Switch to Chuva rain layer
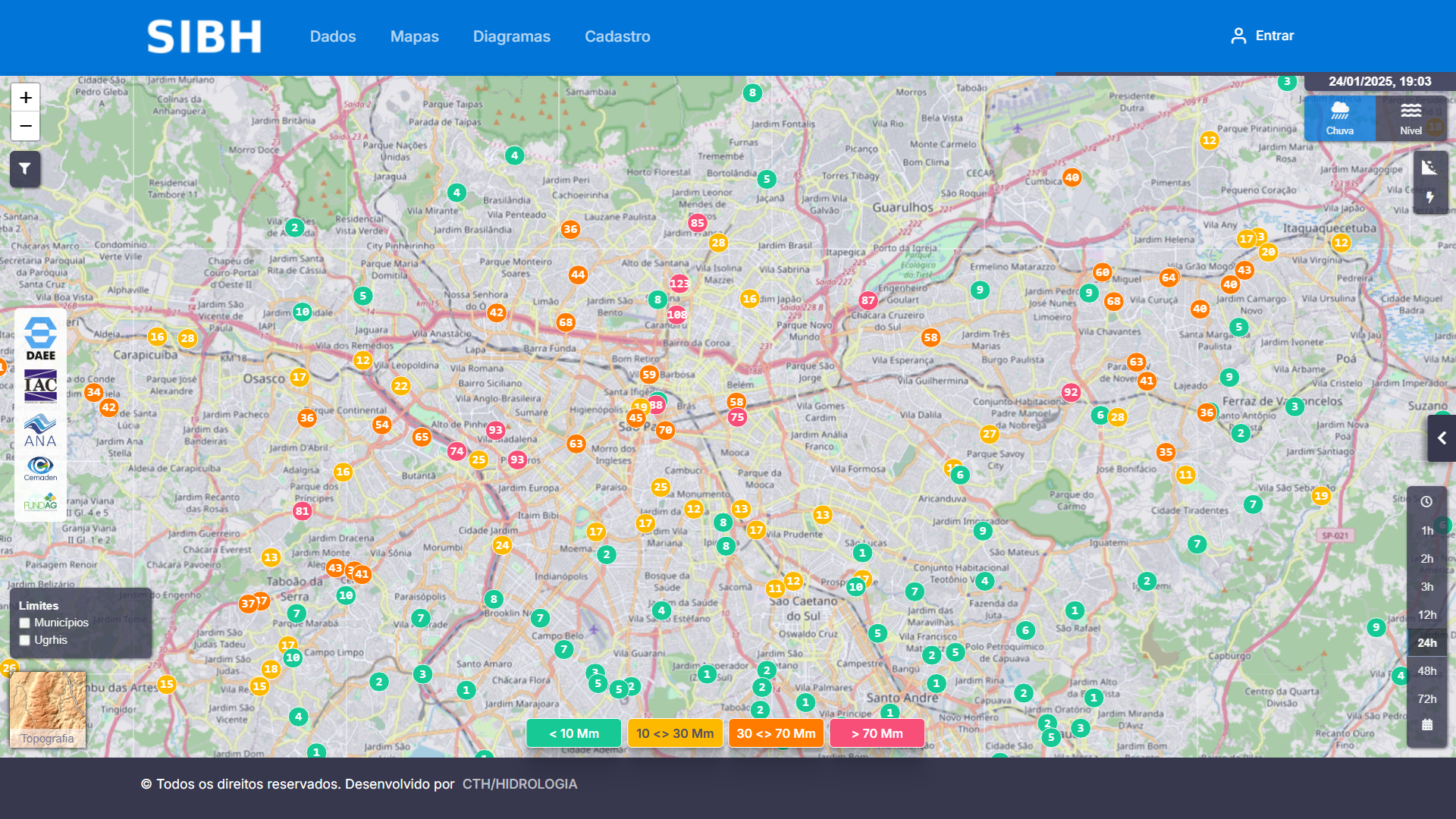 1339,118
